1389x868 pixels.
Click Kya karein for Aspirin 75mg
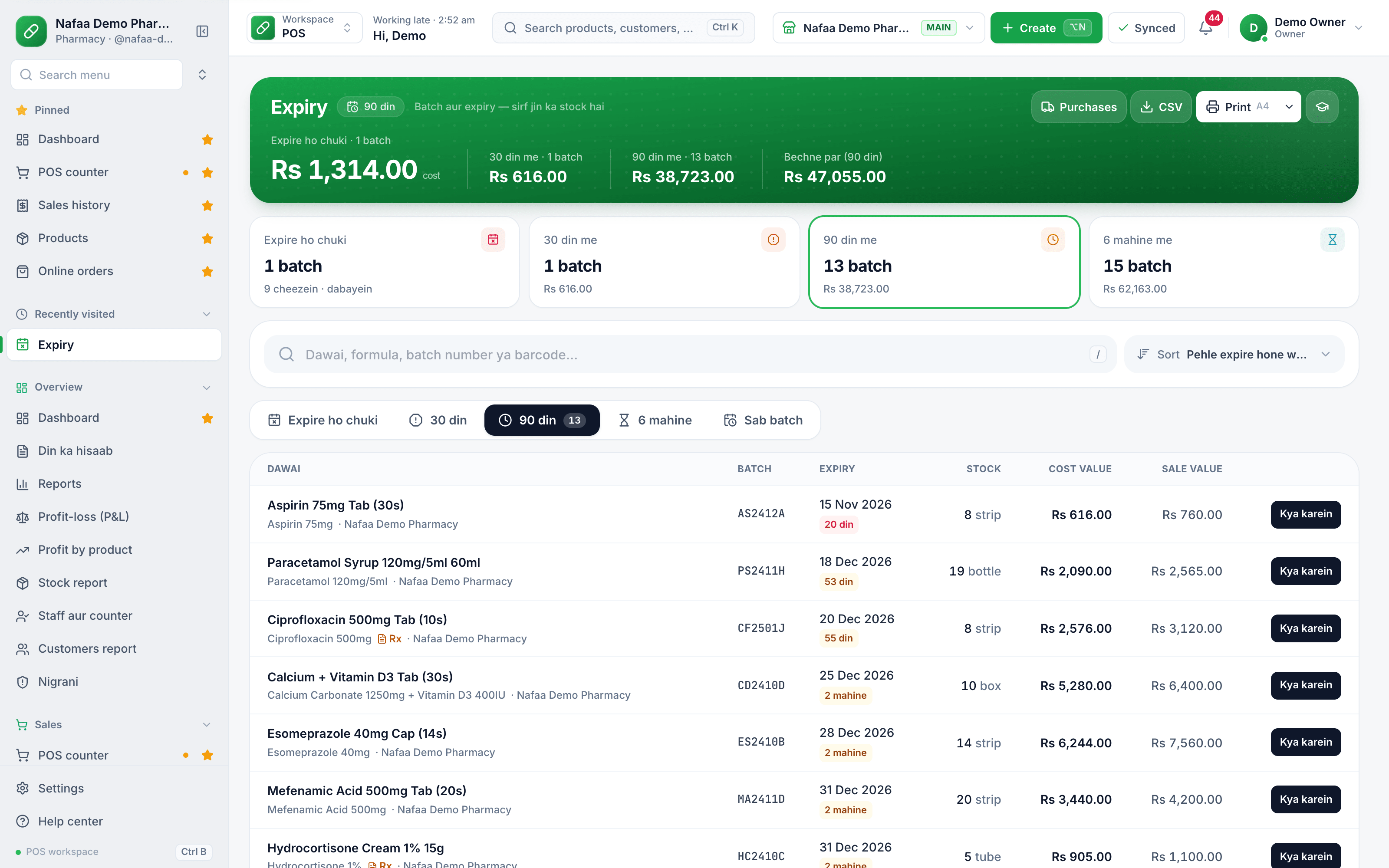[x=1306, y=514]
